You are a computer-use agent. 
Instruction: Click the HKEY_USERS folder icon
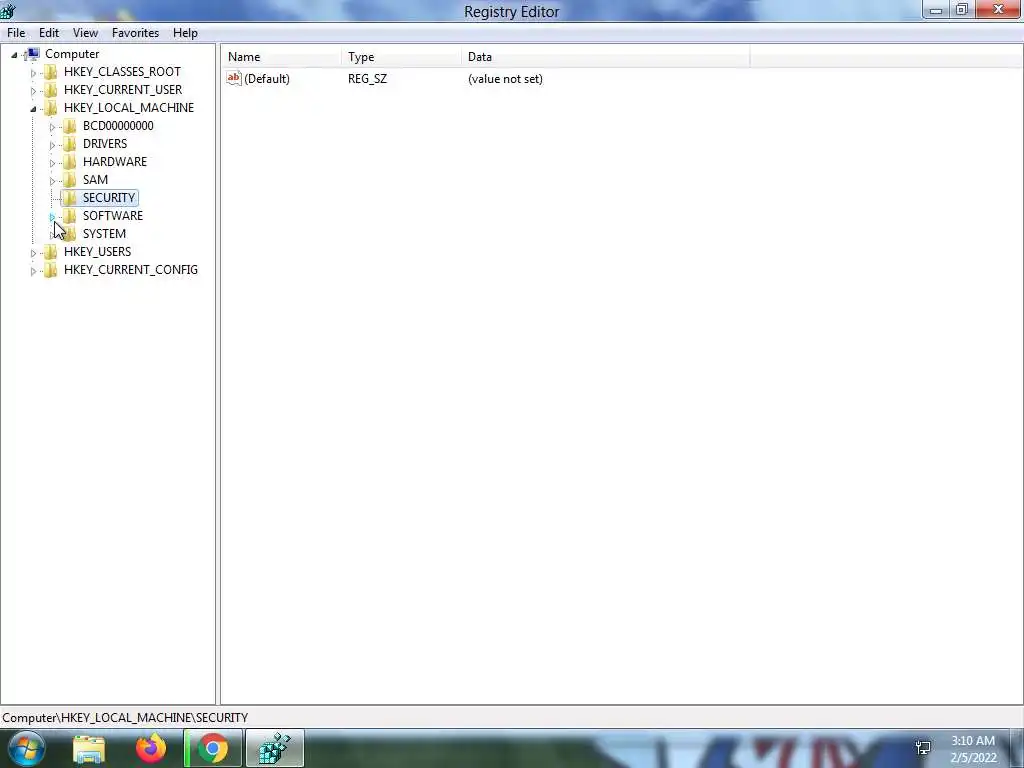pyautogui.click(x=51, y=251)
